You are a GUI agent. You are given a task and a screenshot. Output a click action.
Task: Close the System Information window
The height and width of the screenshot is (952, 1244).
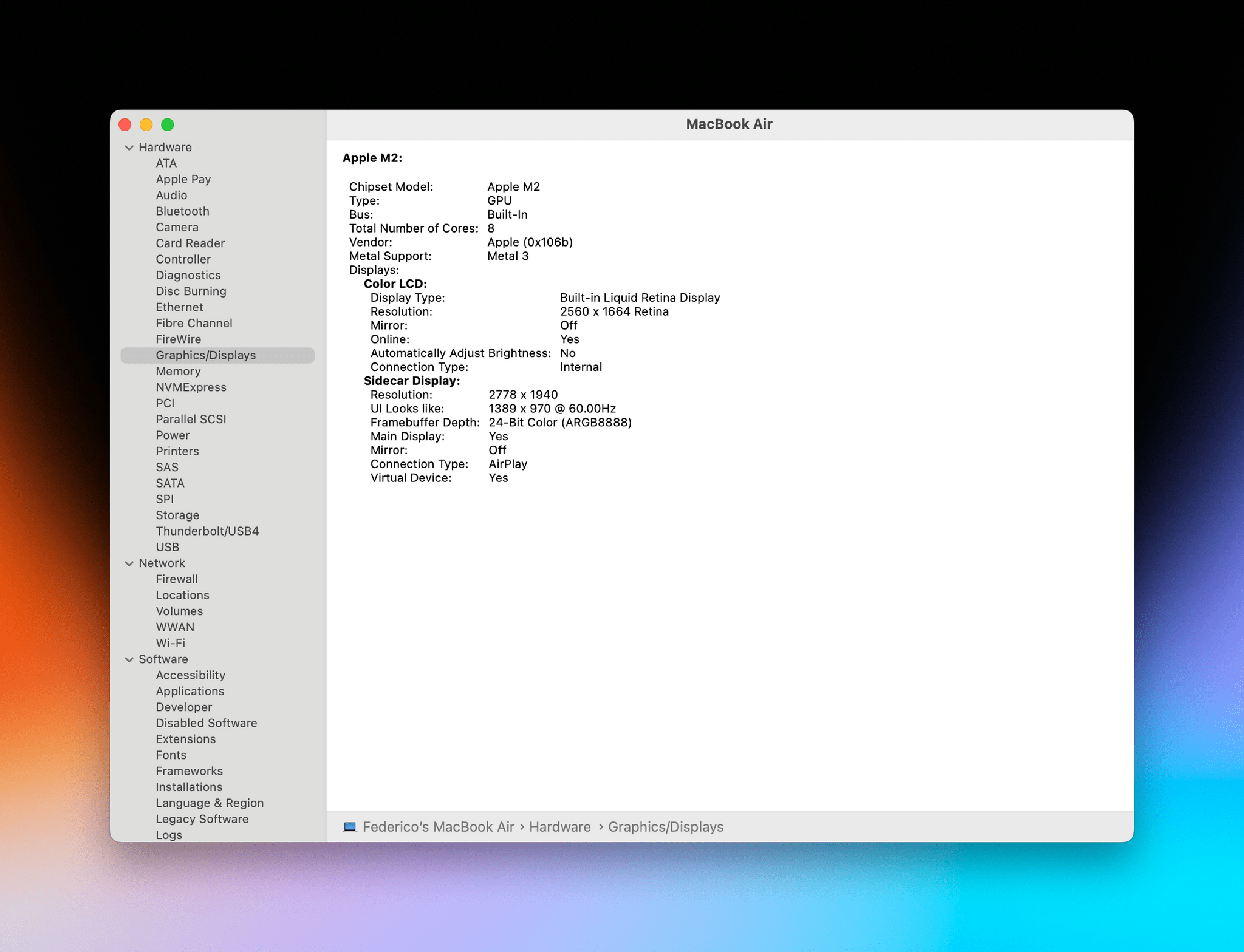pos(125,124)
